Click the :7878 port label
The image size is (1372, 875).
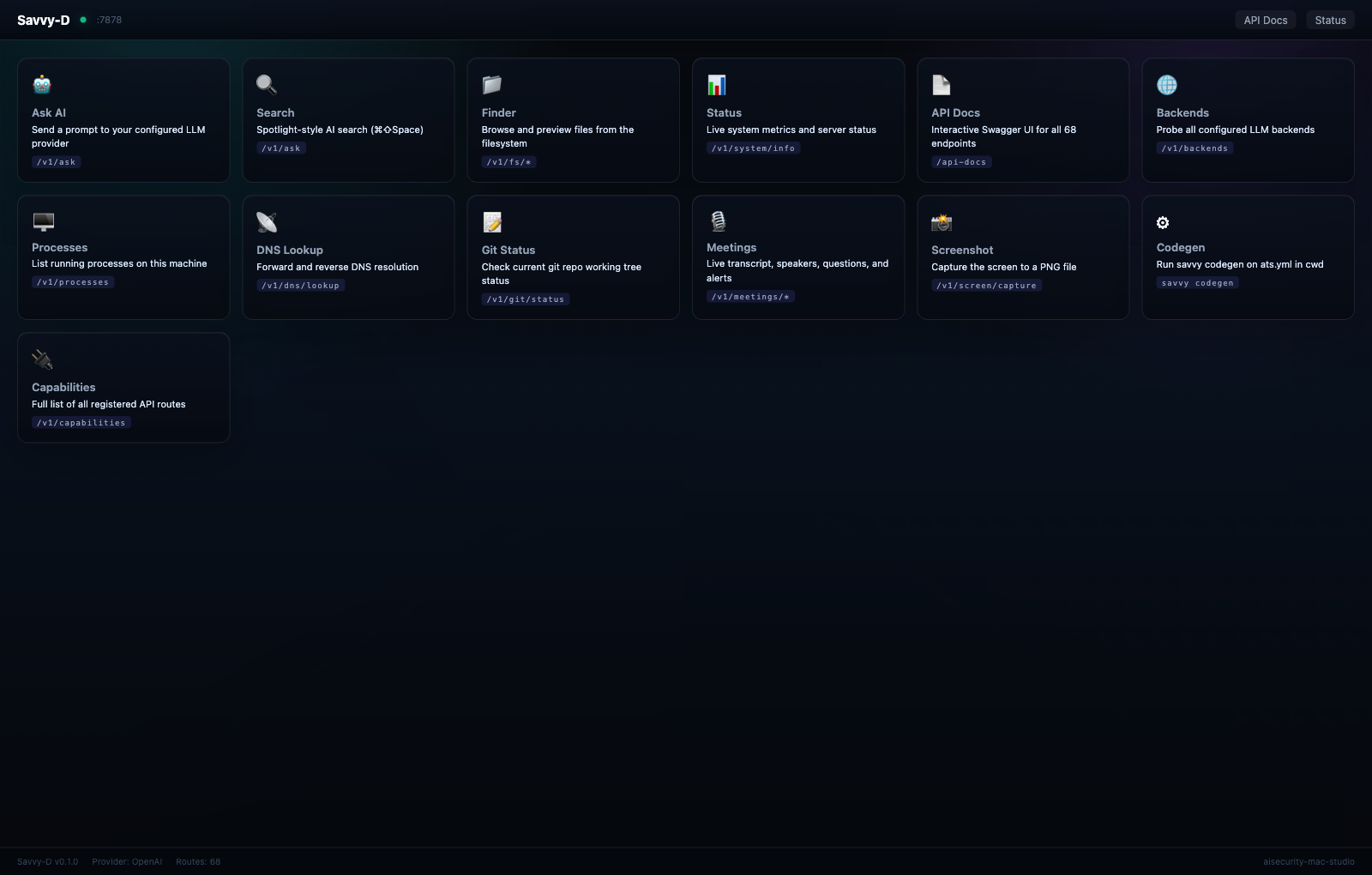(109, 20)
